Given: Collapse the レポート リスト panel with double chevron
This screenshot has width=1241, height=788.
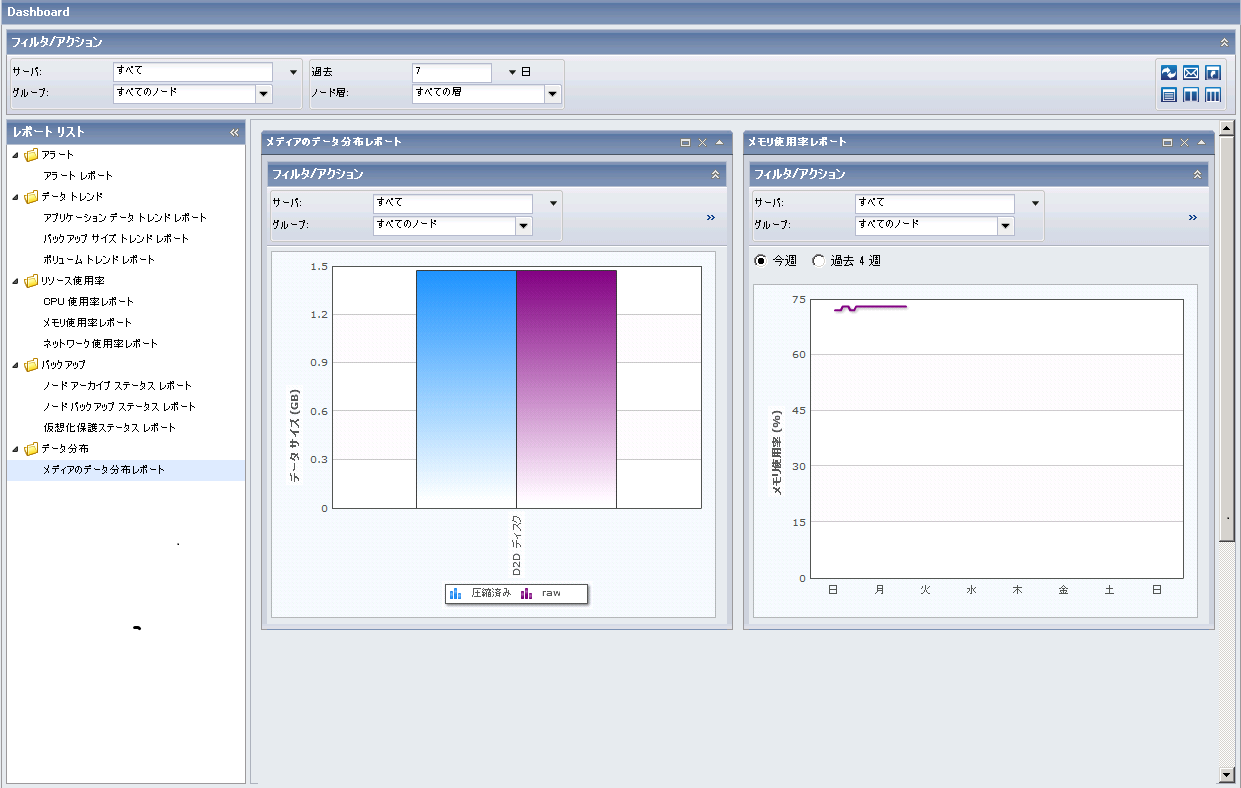Looking at the screenshot, I should (234, 132).
